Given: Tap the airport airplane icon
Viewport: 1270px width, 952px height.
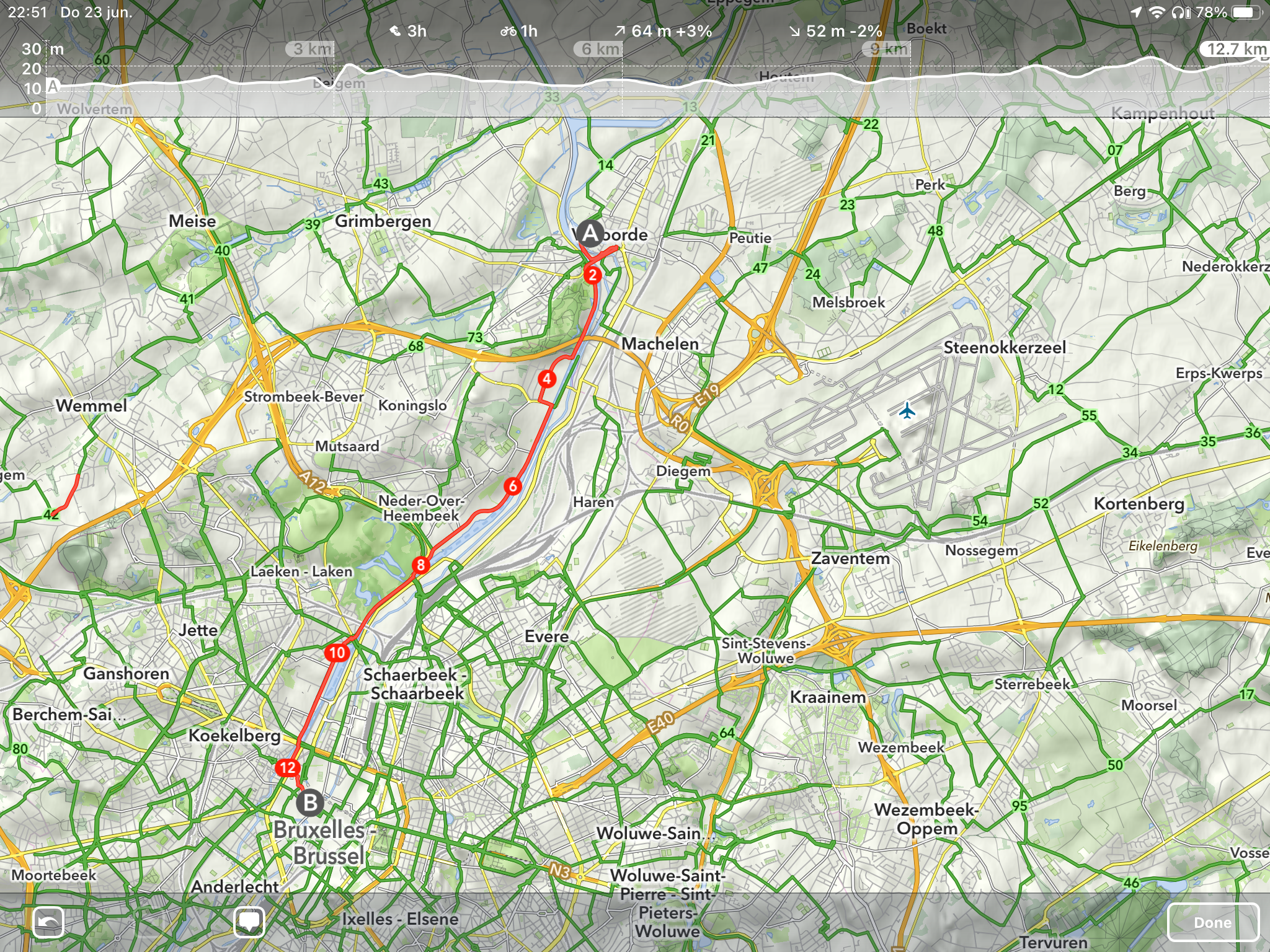Looking at the screenshot, I should [x=907, y=410].
